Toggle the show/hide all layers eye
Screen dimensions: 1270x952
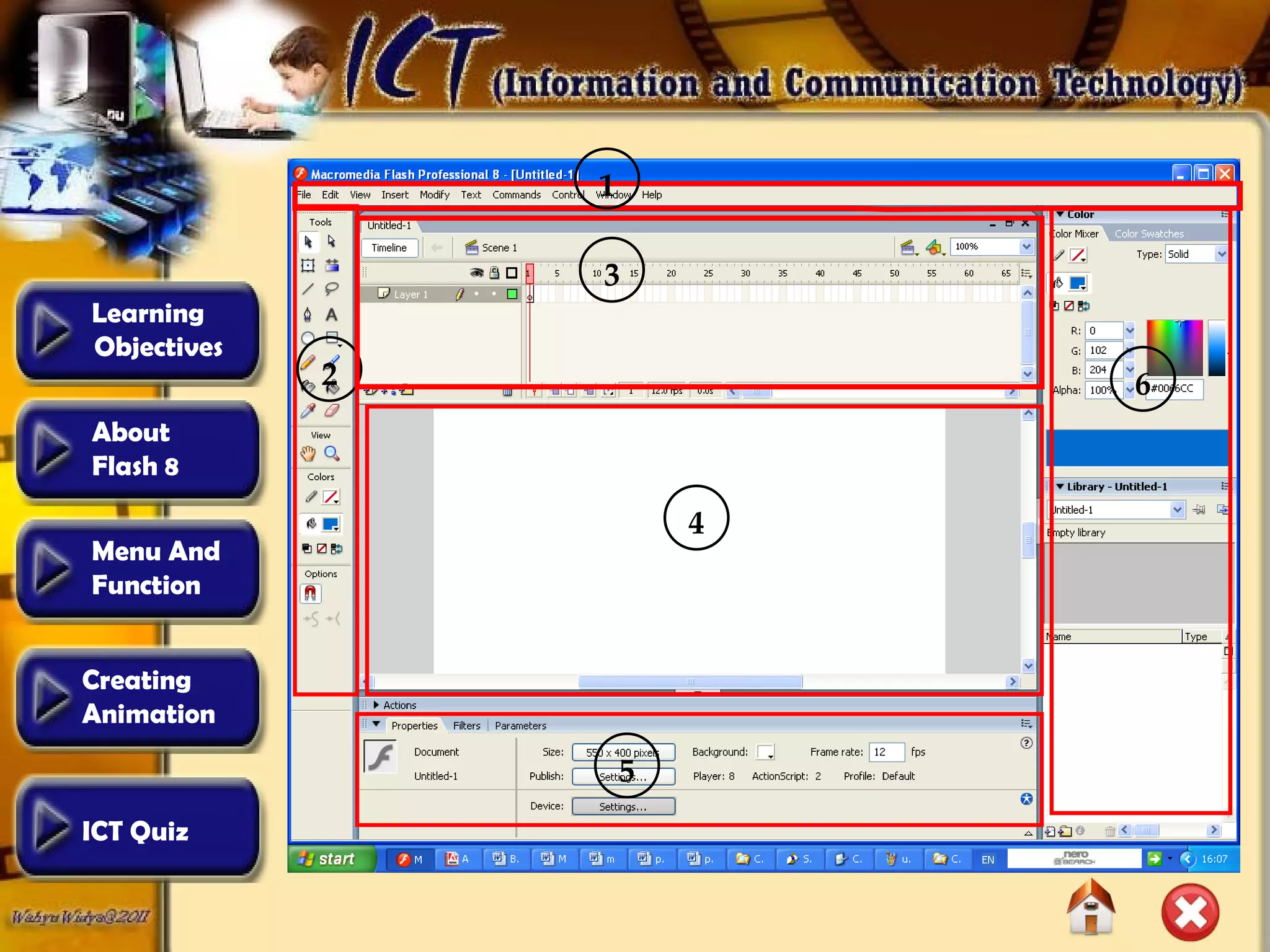pyautogui.click(x=476, y=273)
